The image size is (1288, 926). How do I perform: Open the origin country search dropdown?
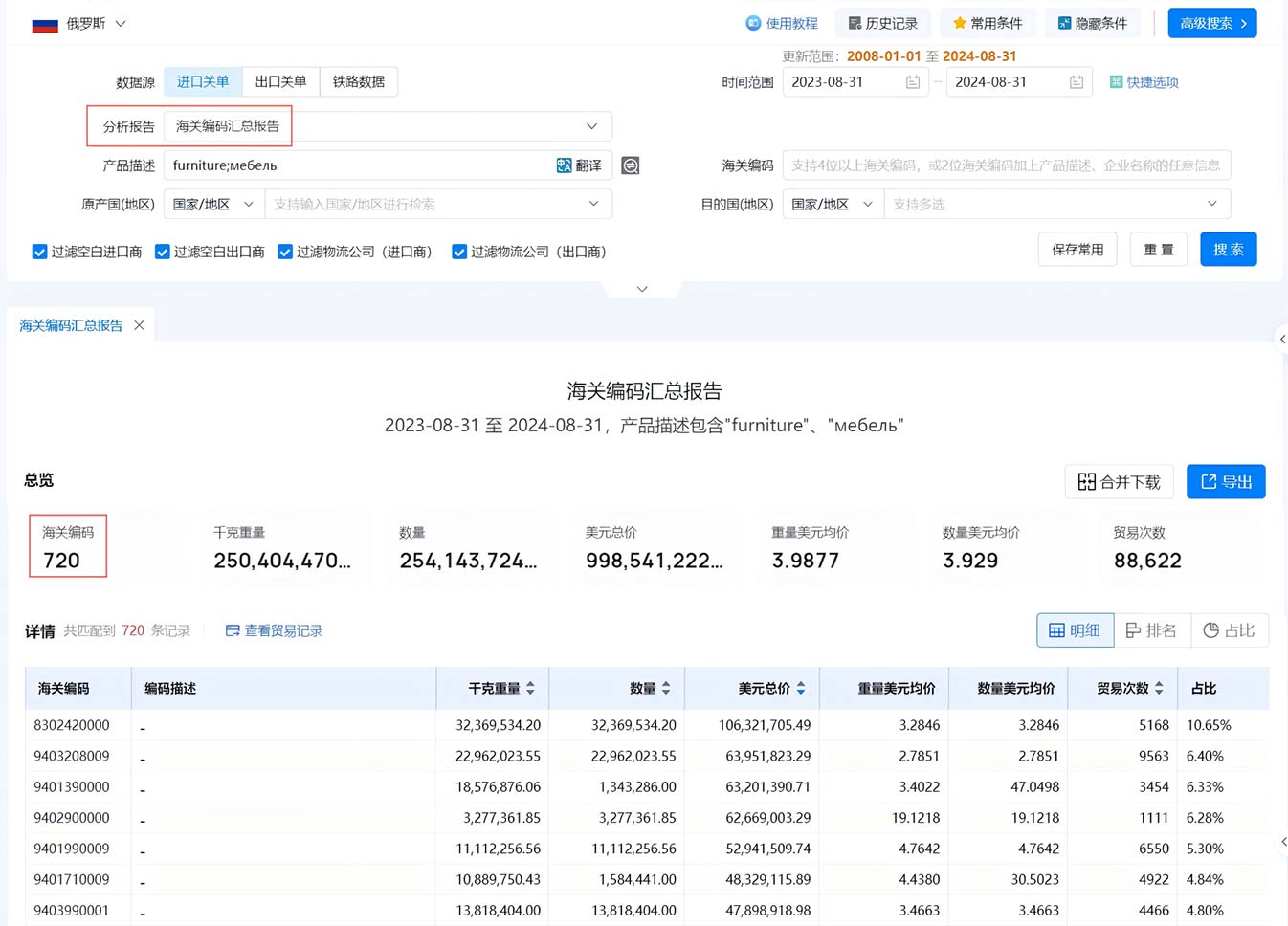(438, 204)
